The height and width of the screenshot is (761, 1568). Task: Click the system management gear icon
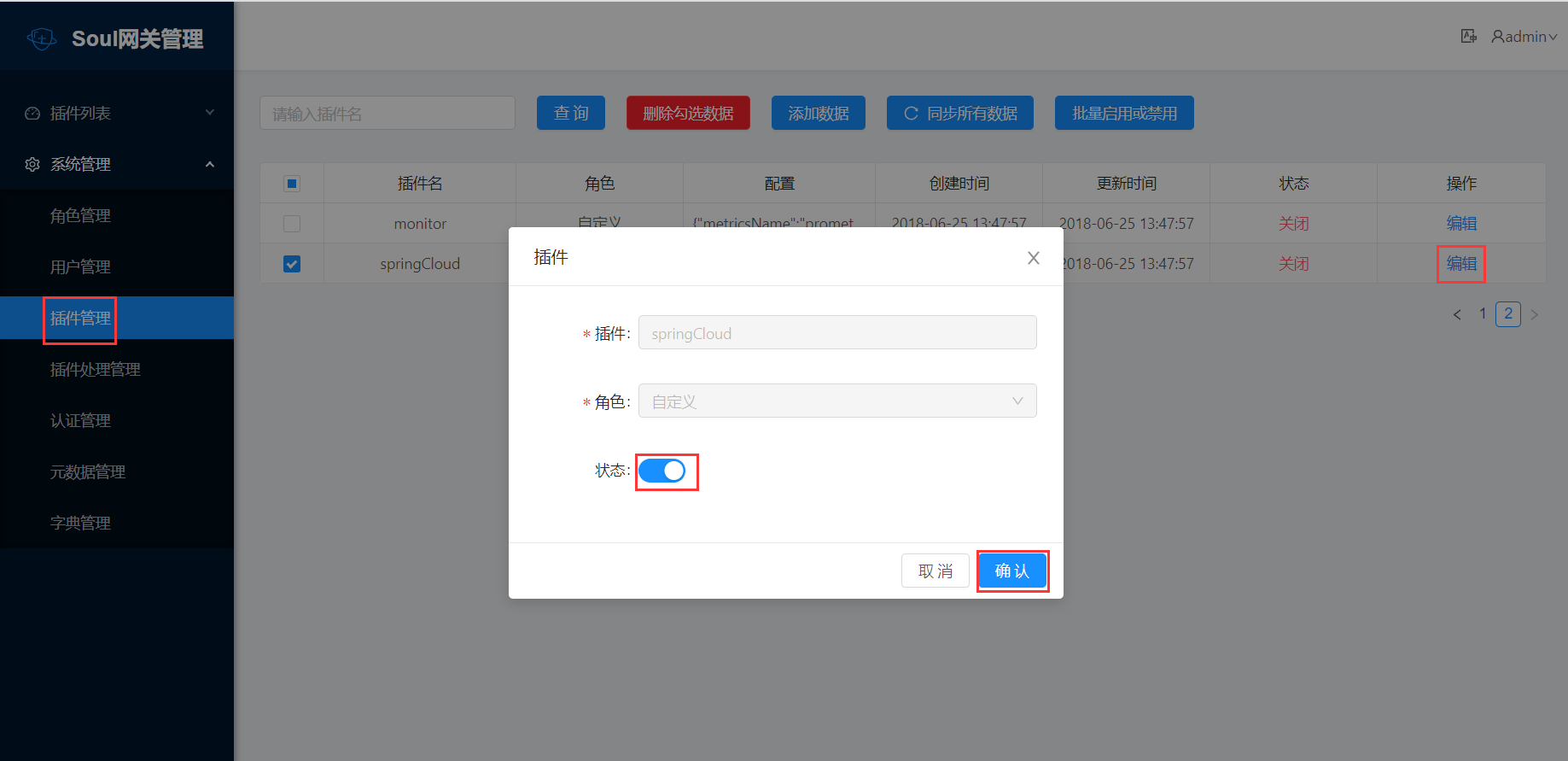(32, 164)
